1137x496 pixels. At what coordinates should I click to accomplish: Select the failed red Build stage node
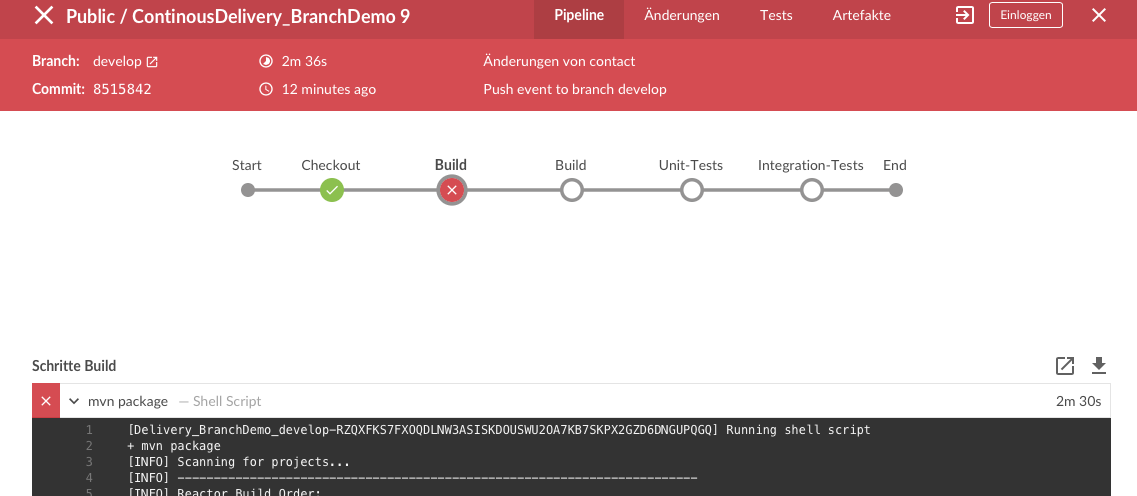click(x=452, y=191)
